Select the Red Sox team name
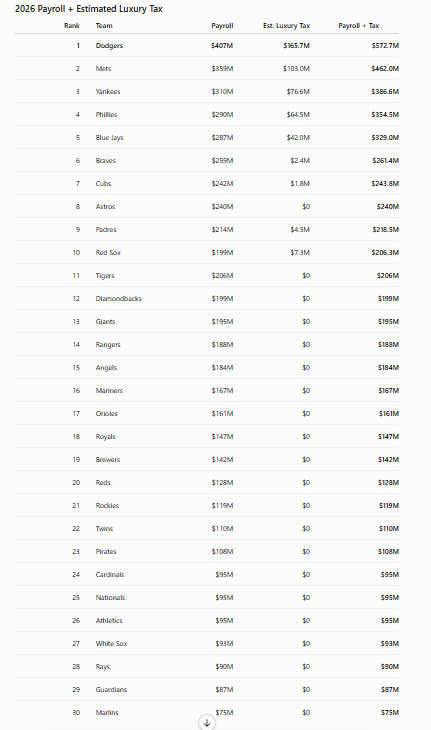431x730 pixels. [108, 252]
